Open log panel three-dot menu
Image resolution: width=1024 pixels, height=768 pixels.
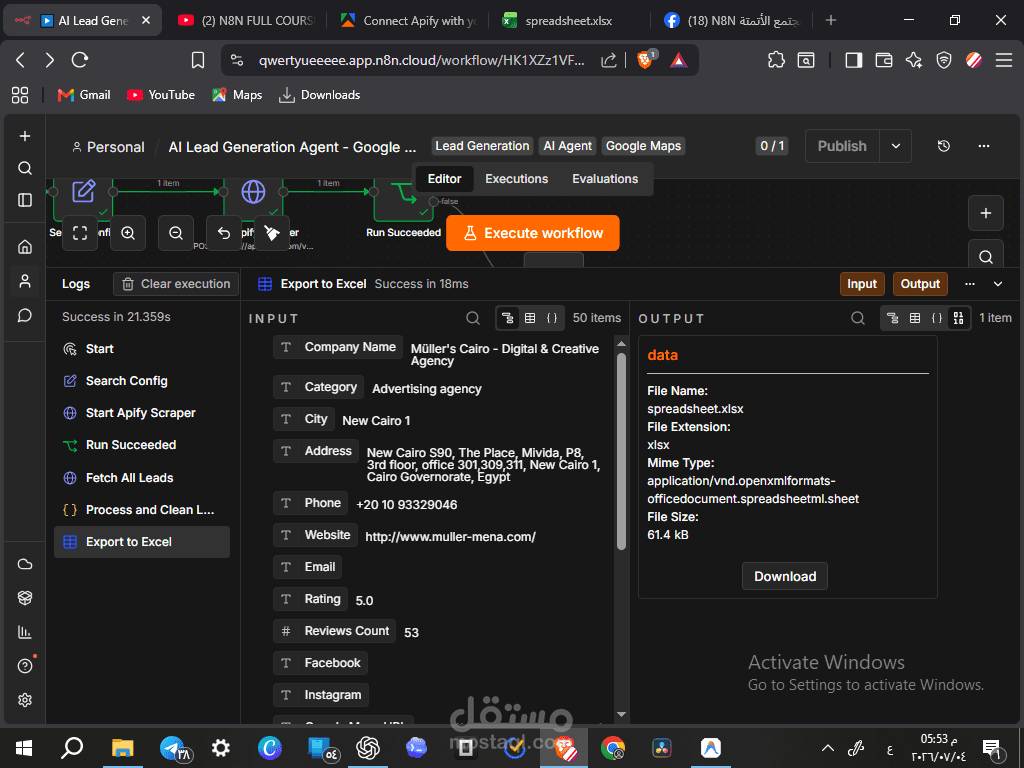(x=970, y=284)
